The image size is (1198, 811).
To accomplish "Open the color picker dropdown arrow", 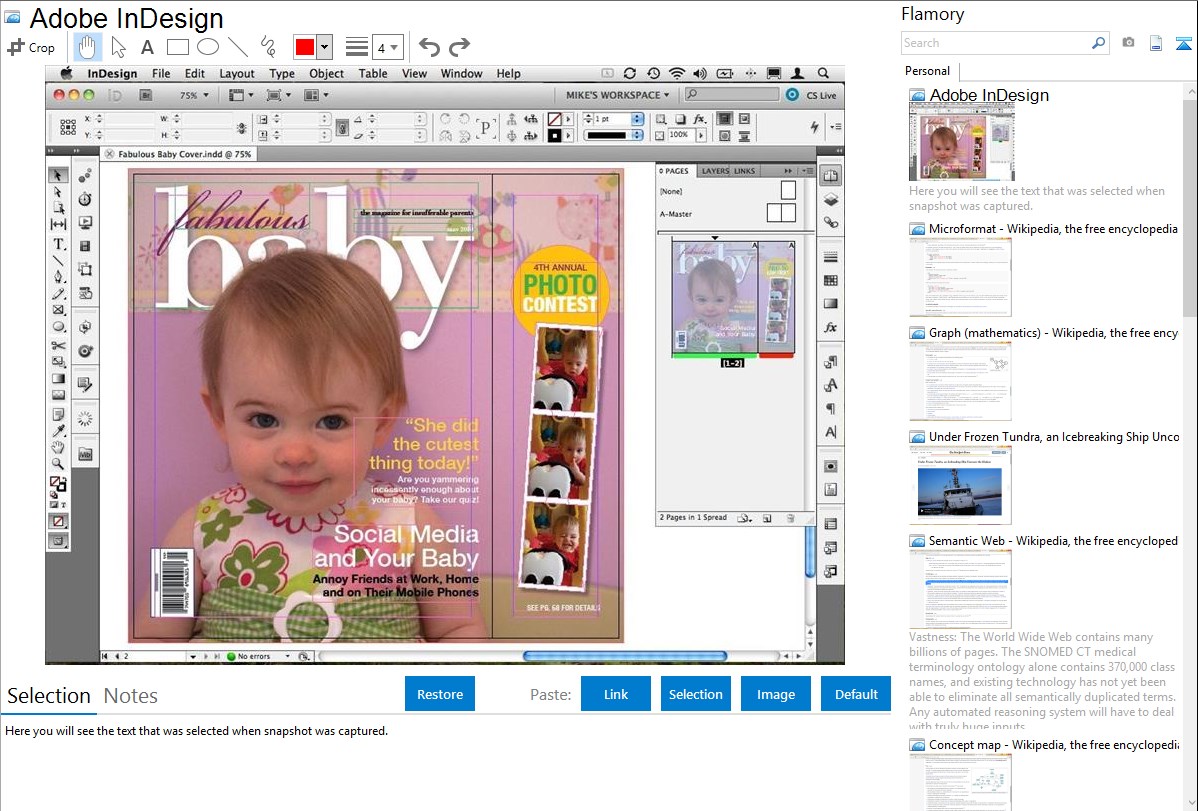I will pyautogui.click(x=324, y=47).
